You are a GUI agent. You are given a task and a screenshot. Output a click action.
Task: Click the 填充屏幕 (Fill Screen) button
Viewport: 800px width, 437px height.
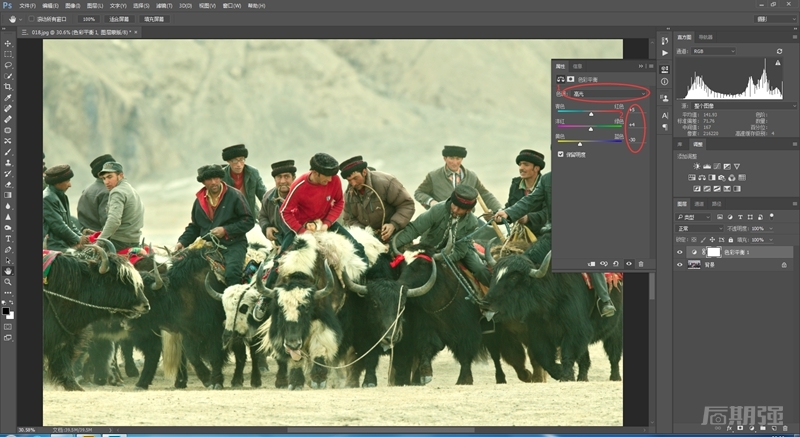pos(155,18)
